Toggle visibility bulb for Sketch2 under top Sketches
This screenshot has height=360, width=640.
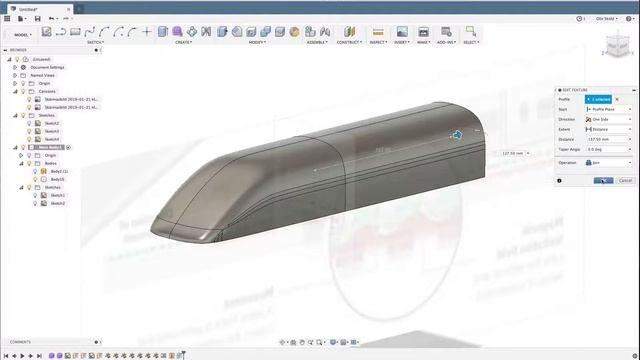[29, 123]
